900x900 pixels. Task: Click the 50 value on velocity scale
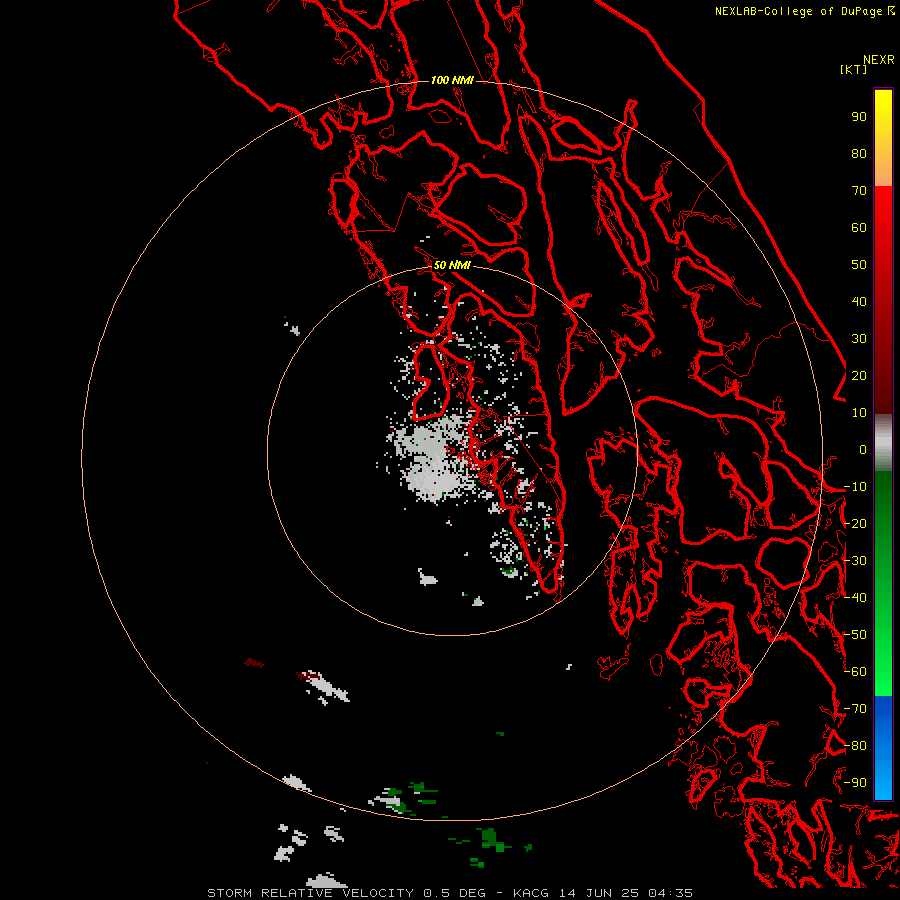click(x=859, y=265)
